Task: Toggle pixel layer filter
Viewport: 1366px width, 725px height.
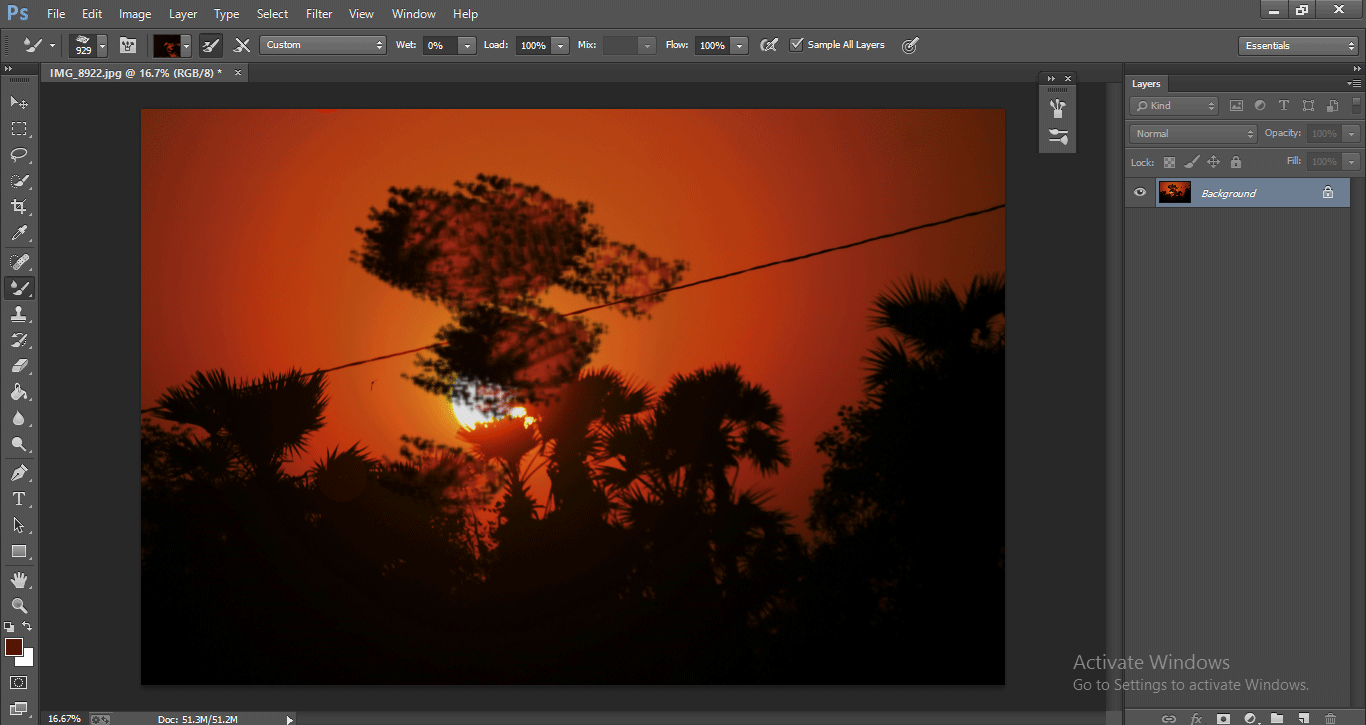Action: click(x=1236, y=106)
